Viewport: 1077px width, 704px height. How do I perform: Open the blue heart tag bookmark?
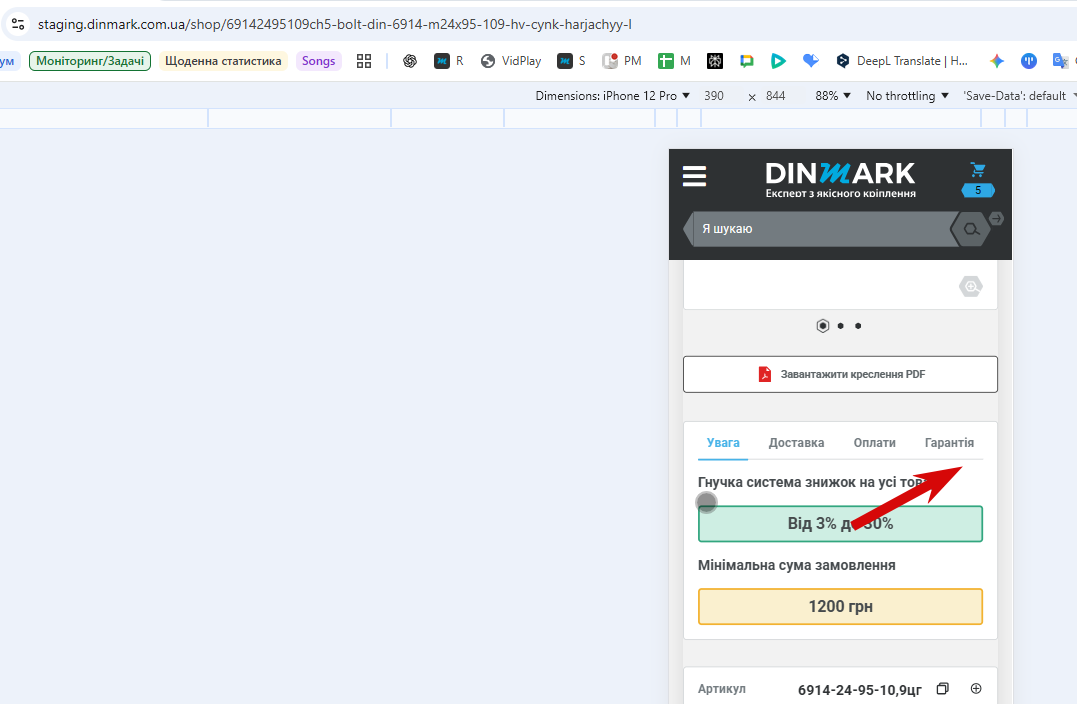click(810, 61)
